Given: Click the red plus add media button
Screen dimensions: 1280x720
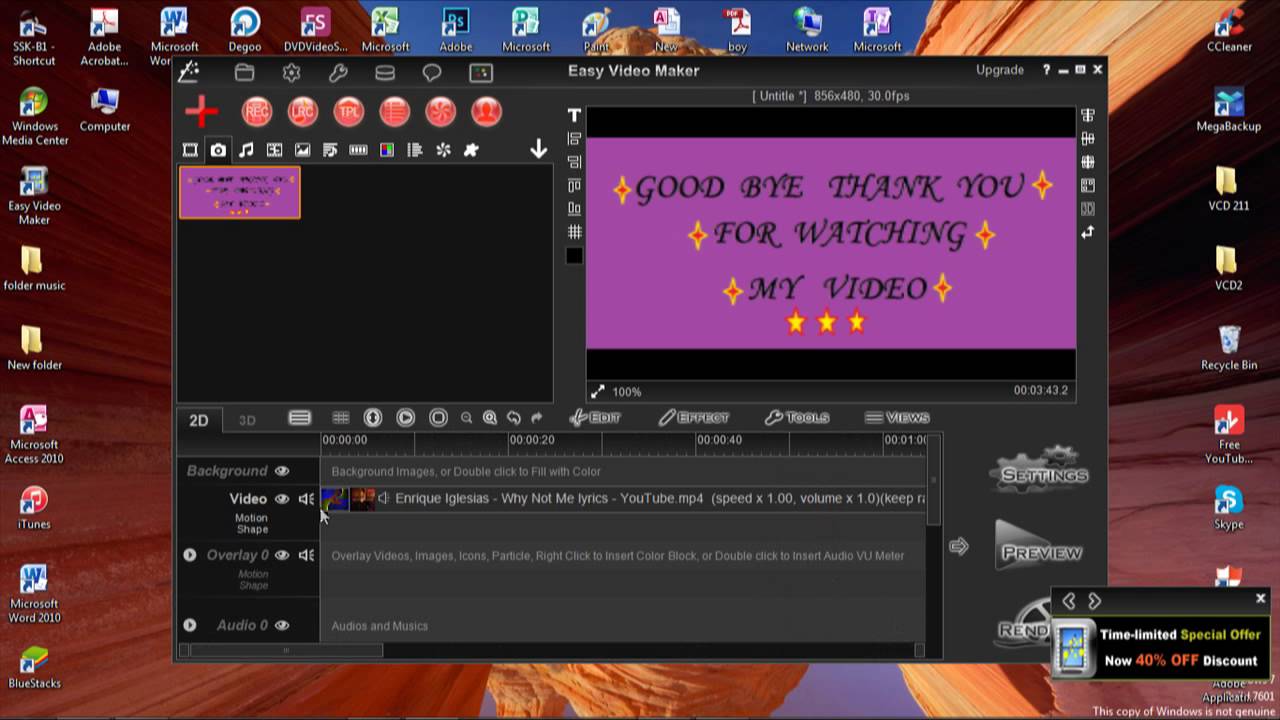Looking at the screenshot, I should (x=202, y=111).
